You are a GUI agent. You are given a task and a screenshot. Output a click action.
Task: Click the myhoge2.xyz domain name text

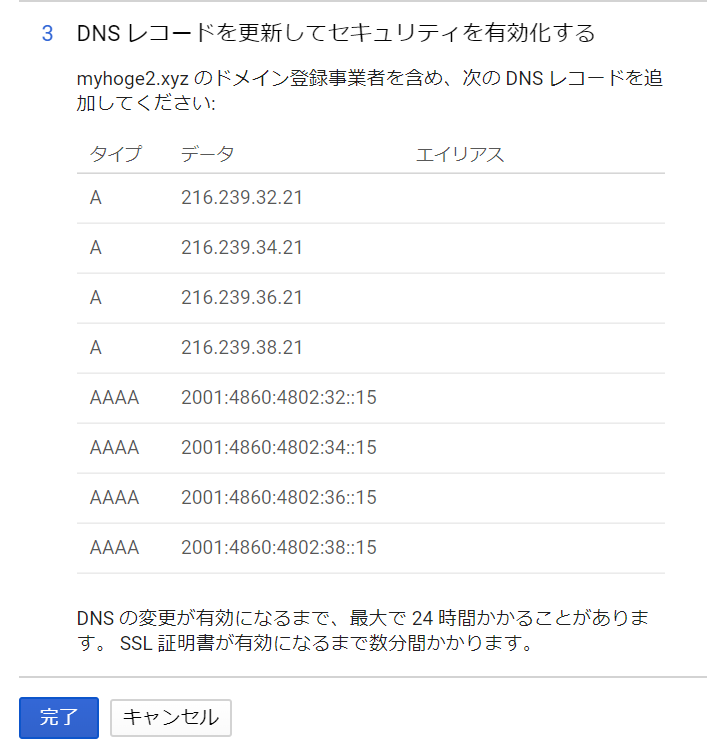[x=132, y=78]
